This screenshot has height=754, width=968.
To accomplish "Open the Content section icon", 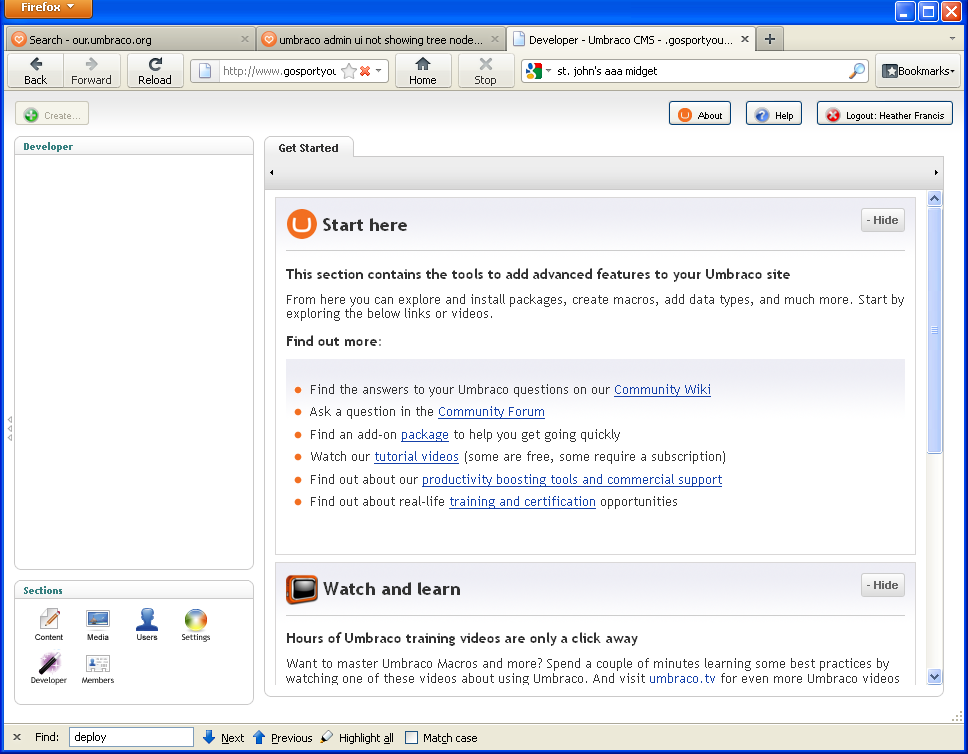I will click(x=49, y=620).
